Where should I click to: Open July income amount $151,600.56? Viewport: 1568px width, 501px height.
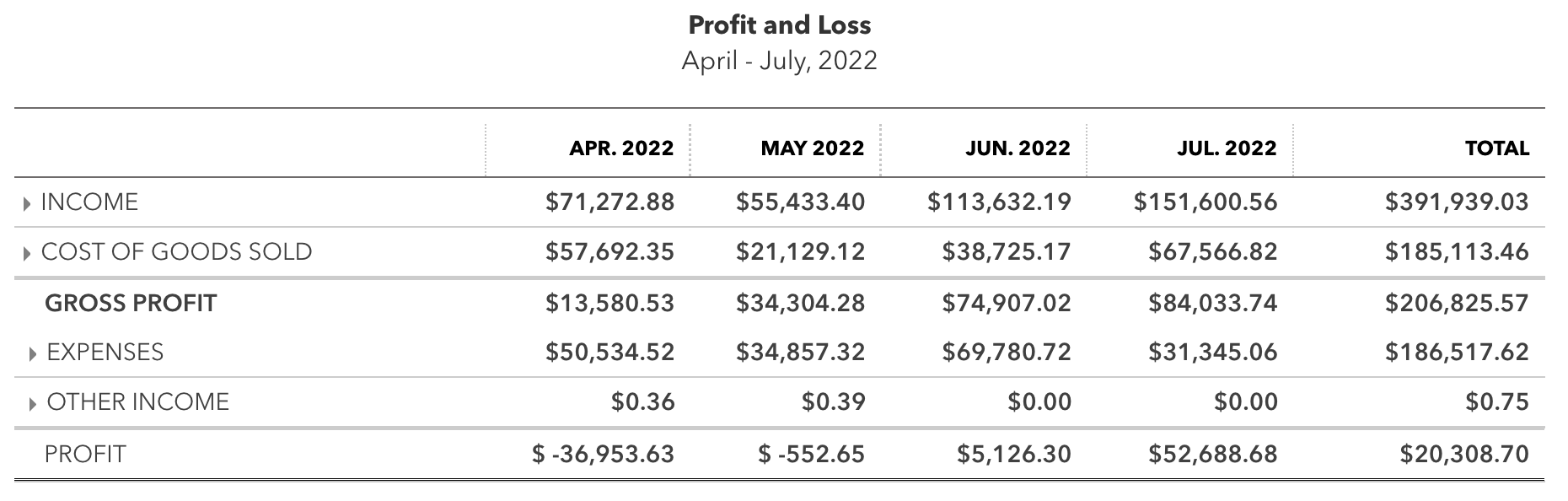pyautogui.click(x=1206, y=202)
